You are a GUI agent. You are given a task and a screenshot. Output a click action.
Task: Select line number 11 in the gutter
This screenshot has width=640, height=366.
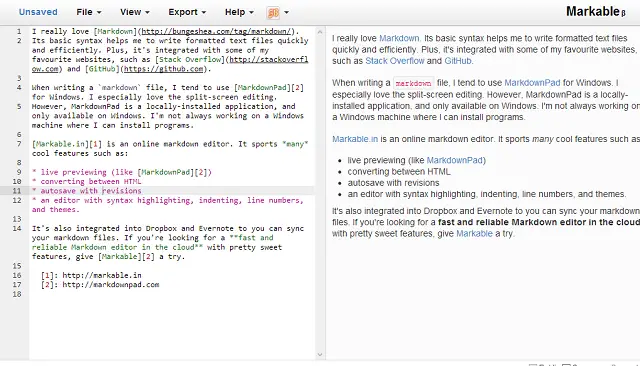[17, 191]
